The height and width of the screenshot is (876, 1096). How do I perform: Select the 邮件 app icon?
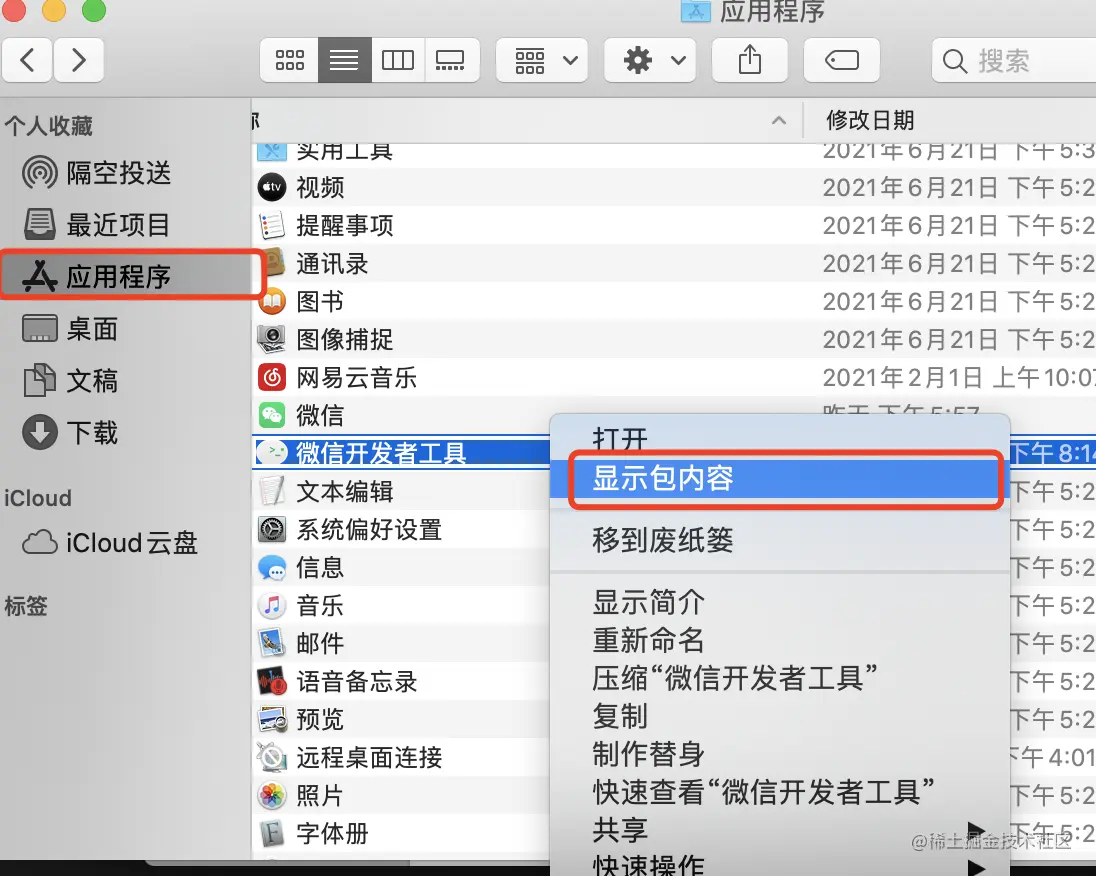272,643
